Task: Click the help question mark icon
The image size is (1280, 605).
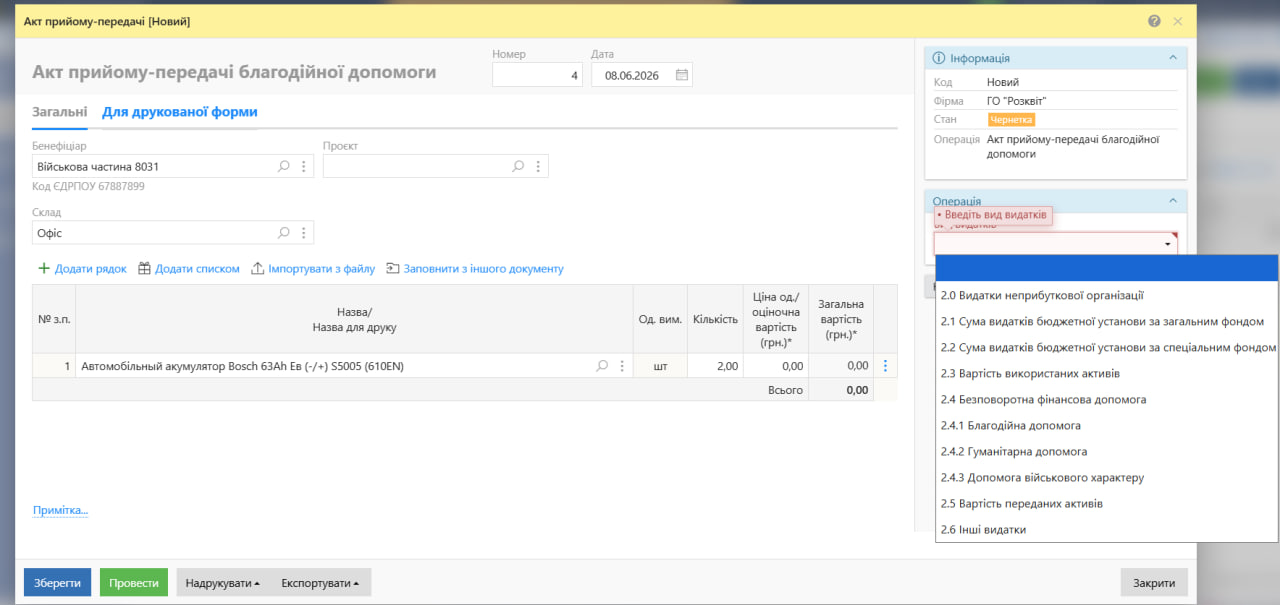Action: [1154, 21]
